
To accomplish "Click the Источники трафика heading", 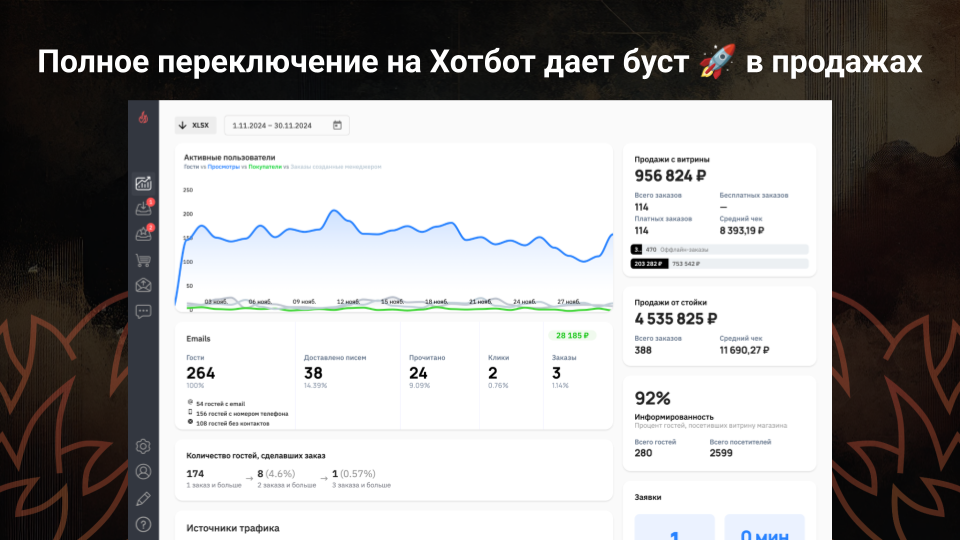I will 233,528.
